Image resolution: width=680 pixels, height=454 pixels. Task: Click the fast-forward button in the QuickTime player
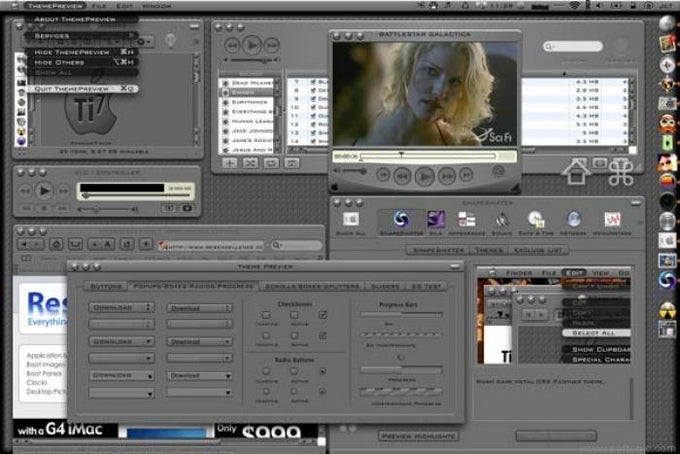(x=447, y=176)
